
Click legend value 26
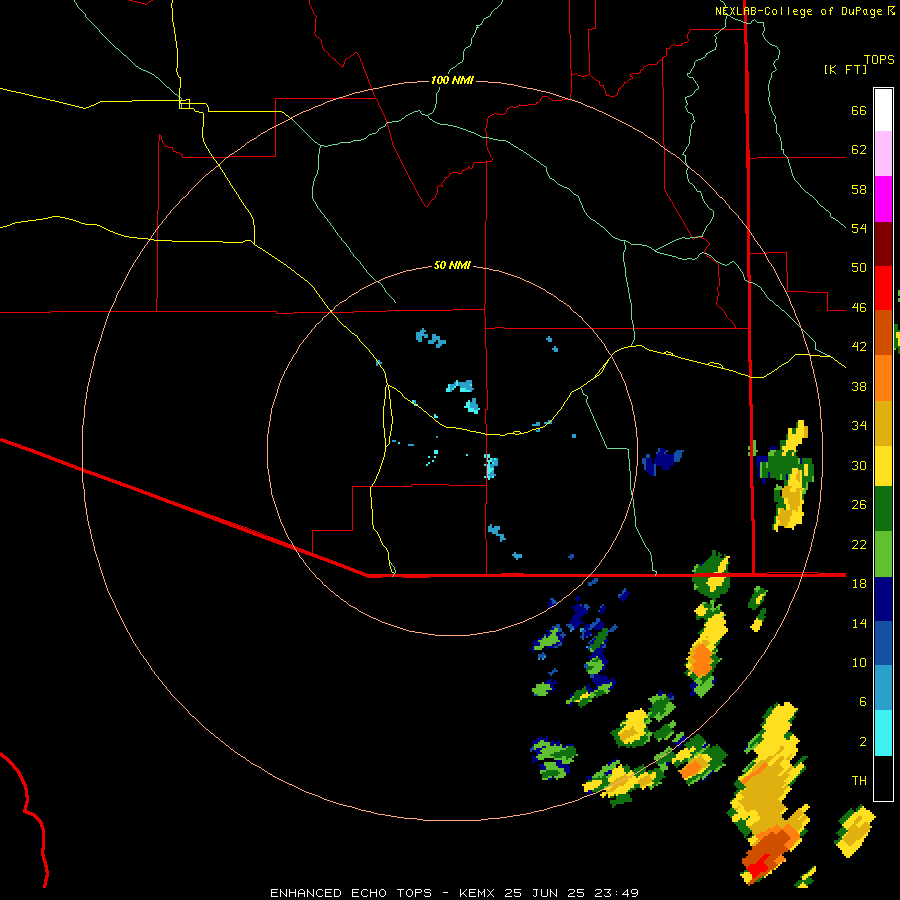coord(859,505)
